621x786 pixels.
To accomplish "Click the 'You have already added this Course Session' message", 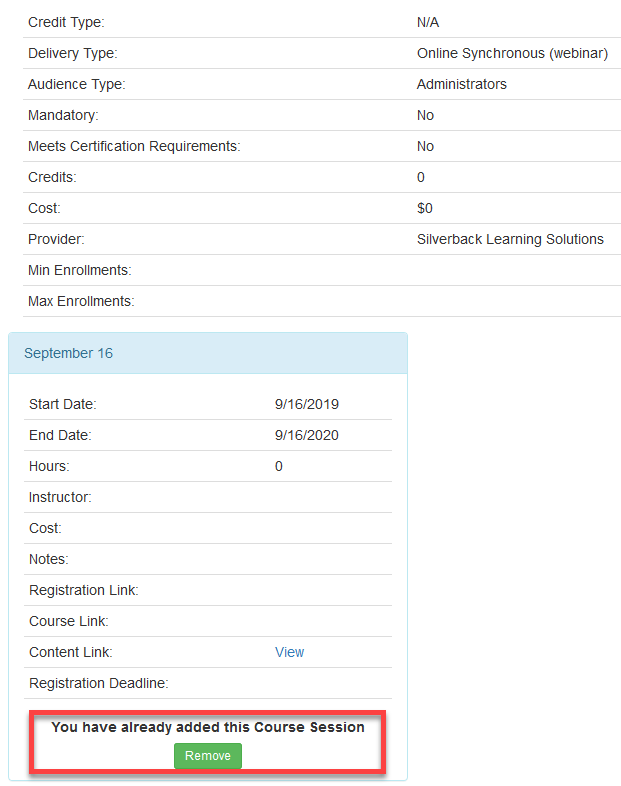I will [208, 727].
